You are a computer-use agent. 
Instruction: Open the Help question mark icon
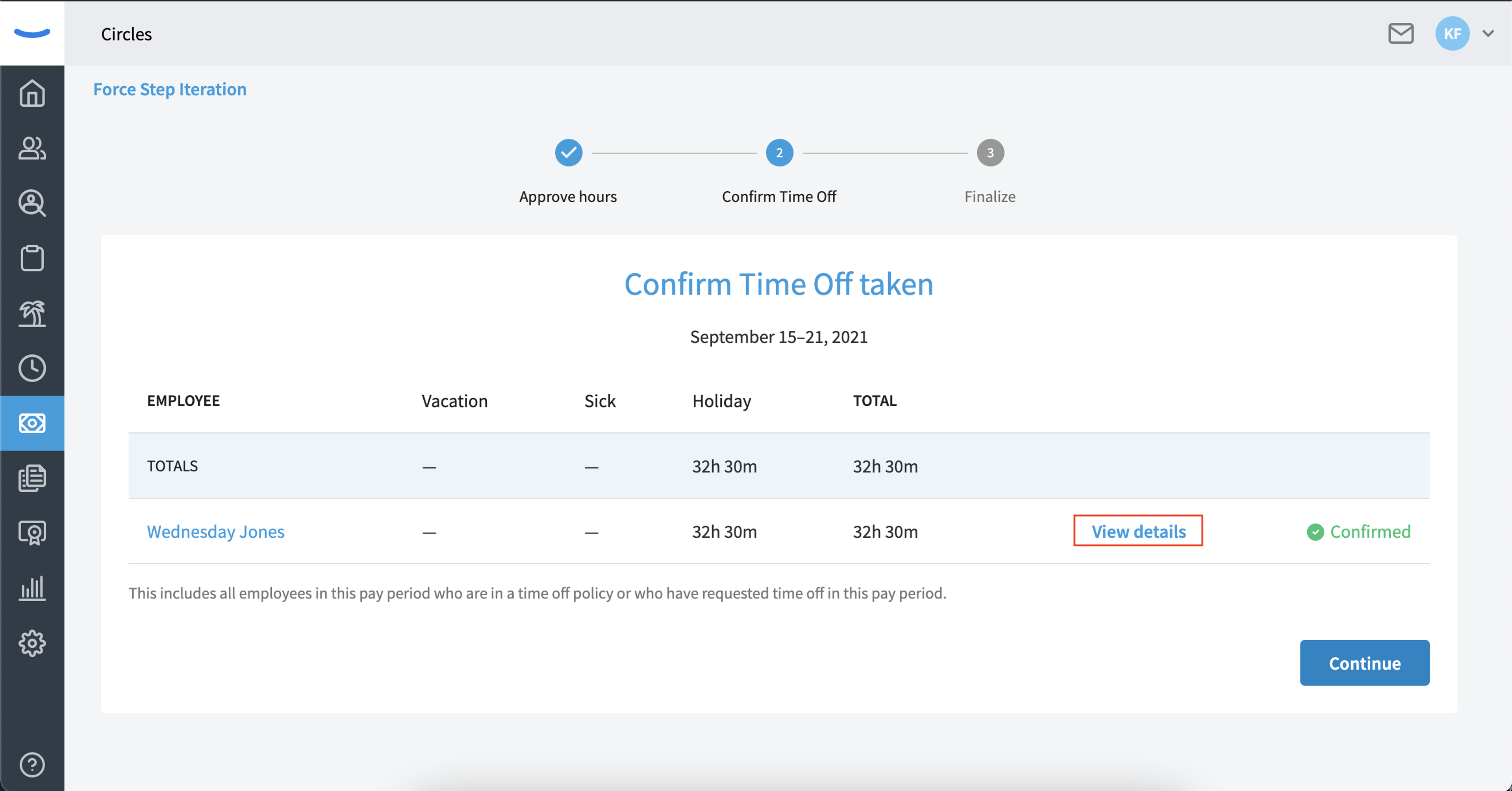coord(31,765)
